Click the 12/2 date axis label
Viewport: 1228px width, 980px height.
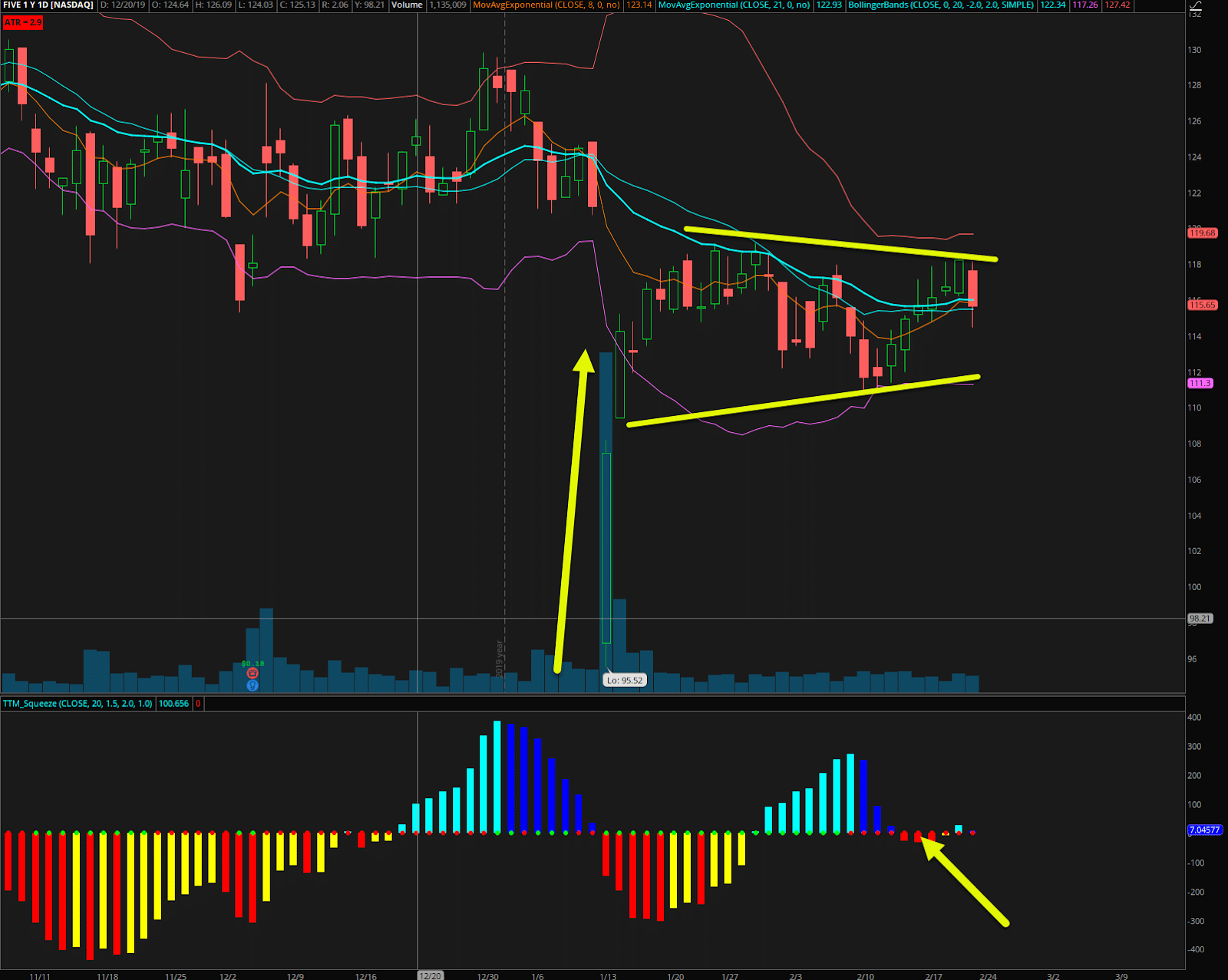pyautogui.click(x=227, y=976)
